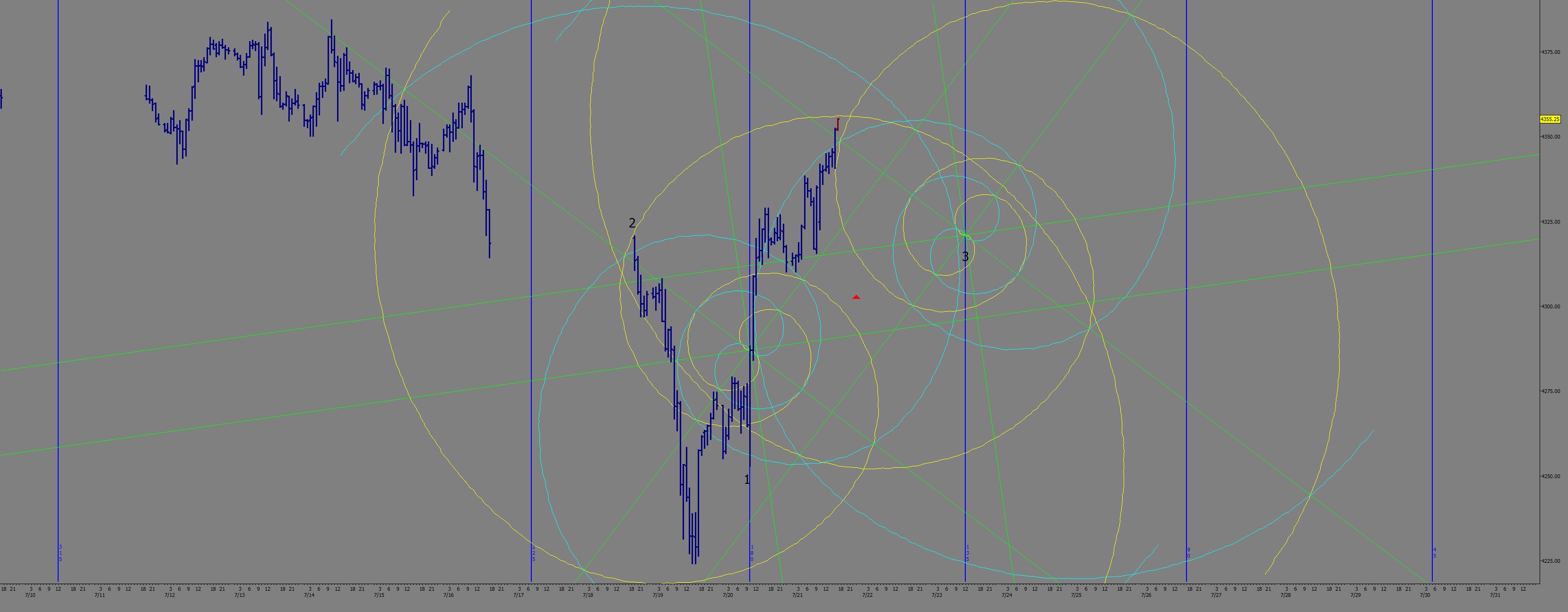Screen dimensions: 1568x612
Task: Click the 7/11 date label
Action: 100,595
